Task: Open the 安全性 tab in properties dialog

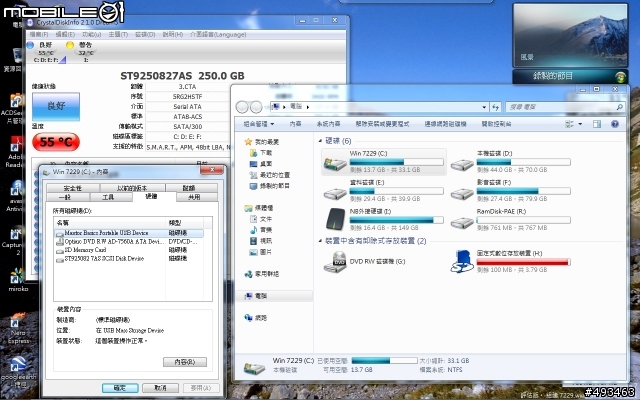Action: pyautogui.click(x=73, y=188)
